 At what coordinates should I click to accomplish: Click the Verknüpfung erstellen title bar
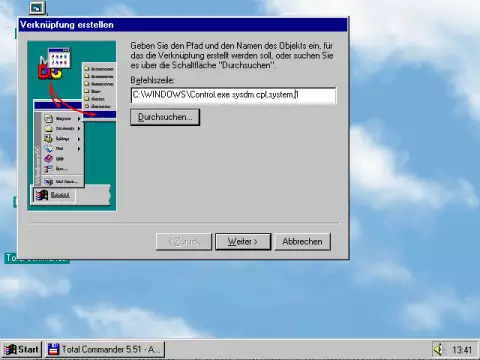[x=183, y=25]
